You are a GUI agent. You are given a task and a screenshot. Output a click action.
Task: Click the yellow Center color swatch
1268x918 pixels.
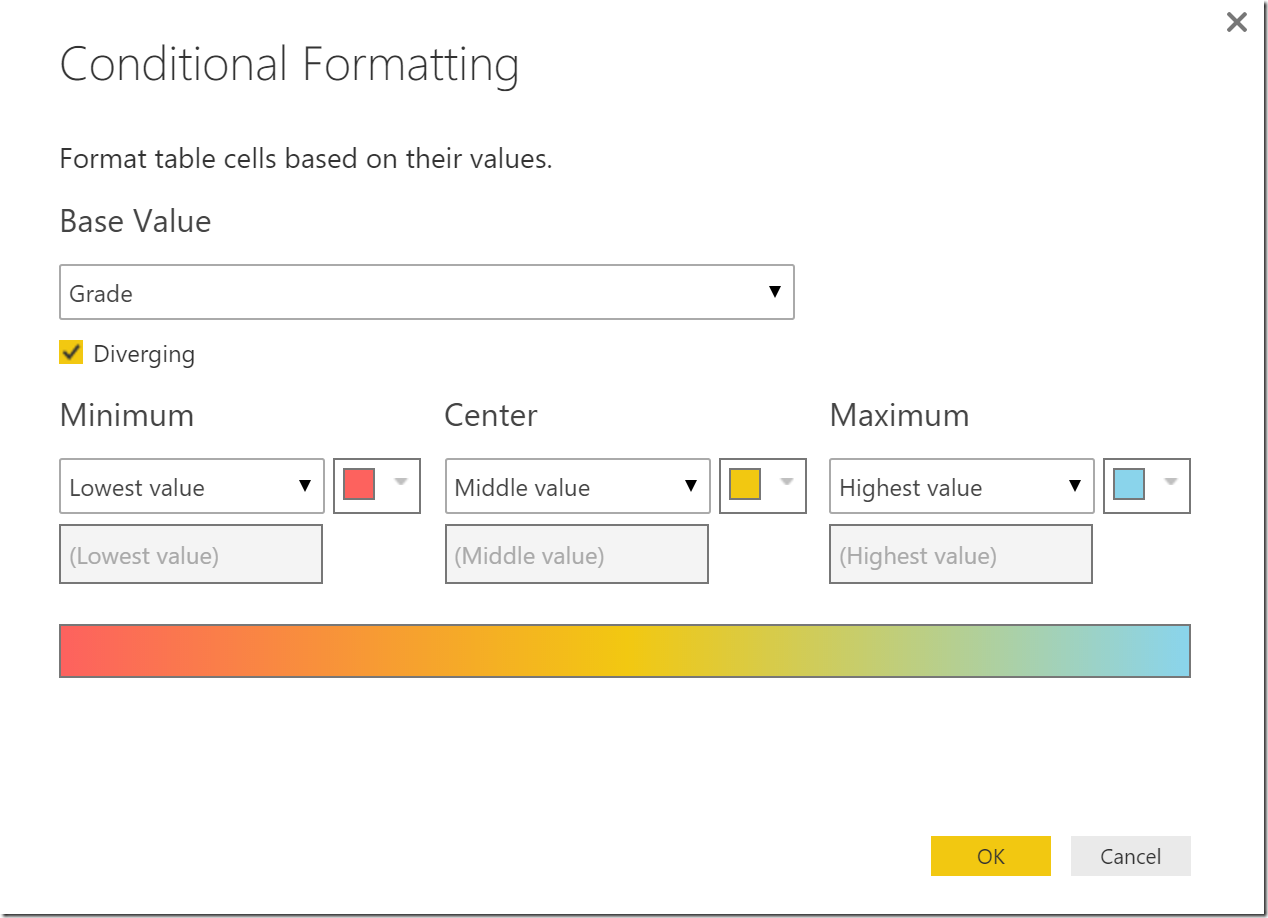745,484
